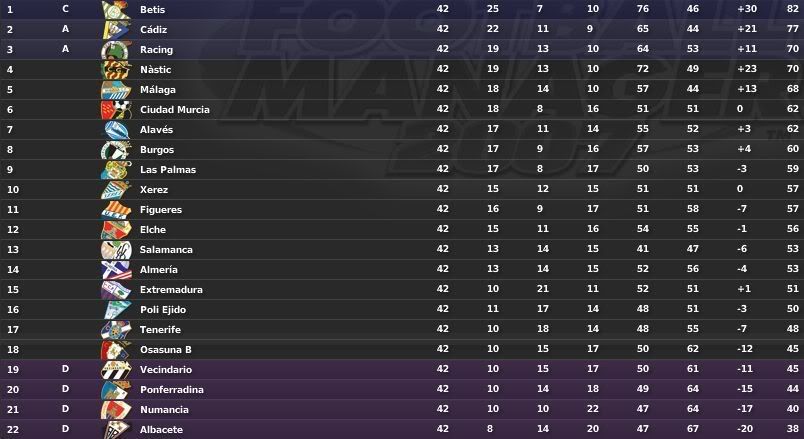Click the Ciudad Murcia badge icon

[116, 110]
